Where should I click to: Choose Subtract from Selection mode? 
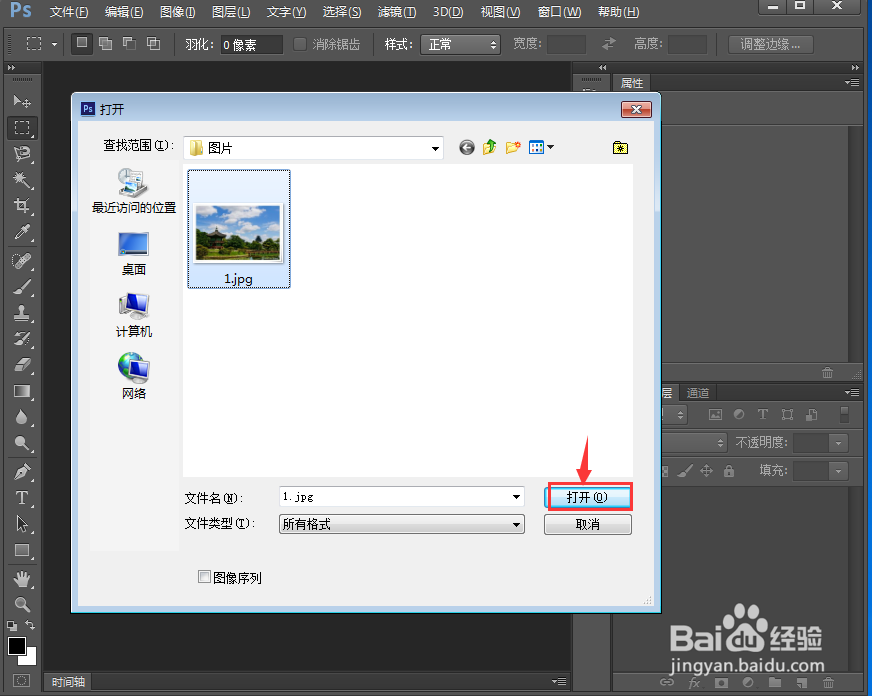click(x=129, y=43)
